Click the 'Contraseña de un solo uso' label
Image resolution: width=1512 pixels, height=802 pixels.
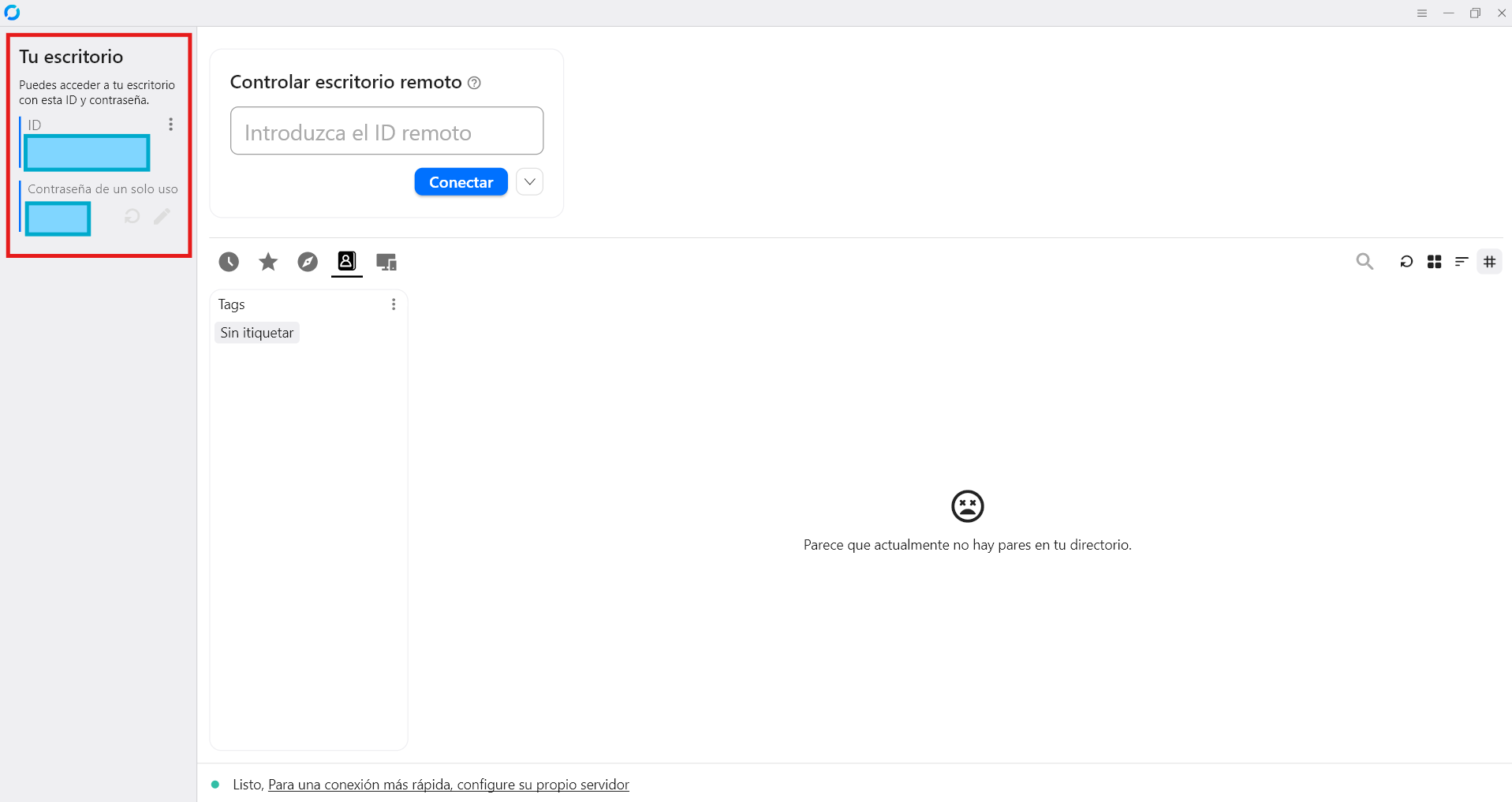[x=103, y=189]
